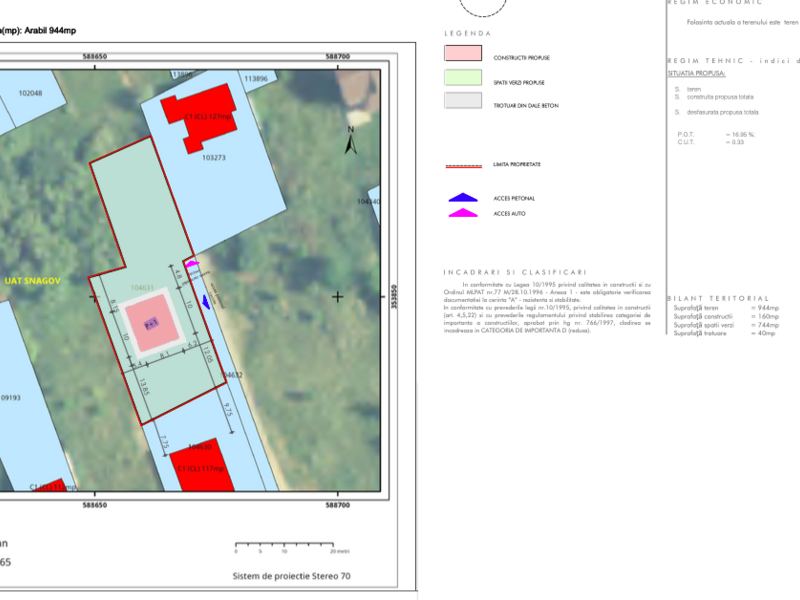Screen dimensions: 800x600
Task: Click the parcel label '104631'
Action: [142, 288]
